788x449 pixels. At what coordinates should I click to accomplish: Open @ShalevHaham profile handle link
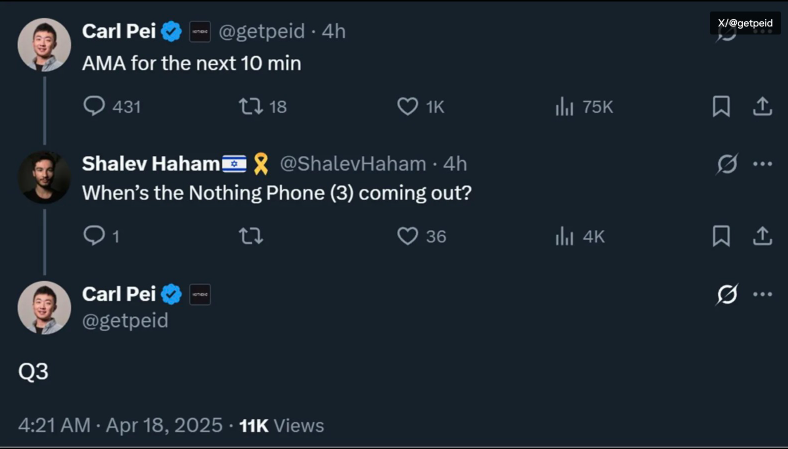tap(352, 163)
